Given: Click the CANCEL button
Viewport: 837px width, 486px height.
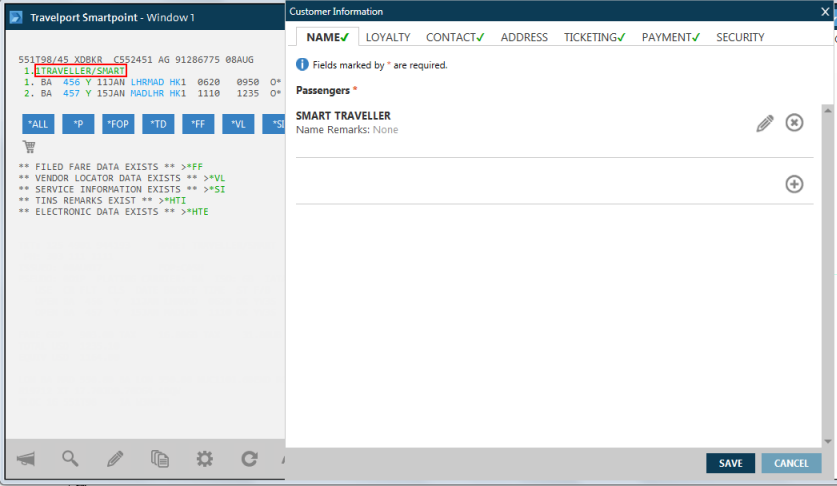Looking at the screenshot, I should pyautogui.click(x=791, y=463).
